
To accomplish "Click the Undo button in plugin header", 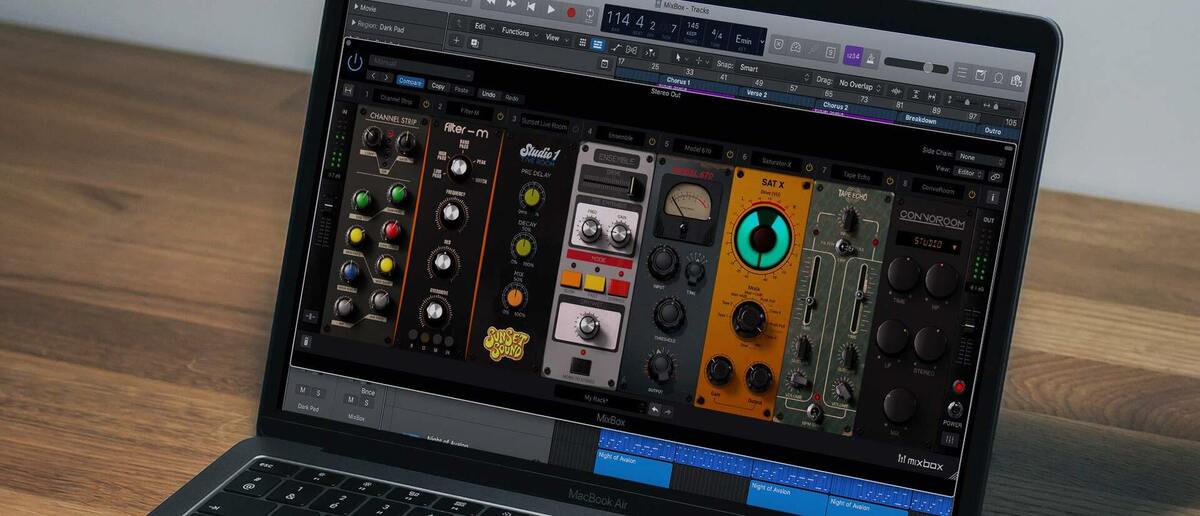I will point(487,93).
